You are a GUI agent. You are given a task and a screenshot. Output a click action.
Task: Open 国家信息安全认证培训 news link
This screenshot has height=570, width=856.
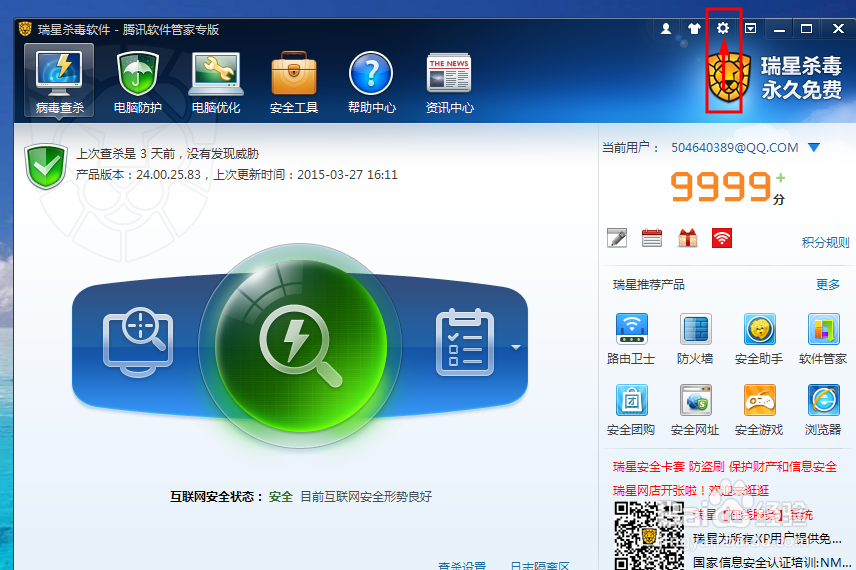tap(771, 562)
